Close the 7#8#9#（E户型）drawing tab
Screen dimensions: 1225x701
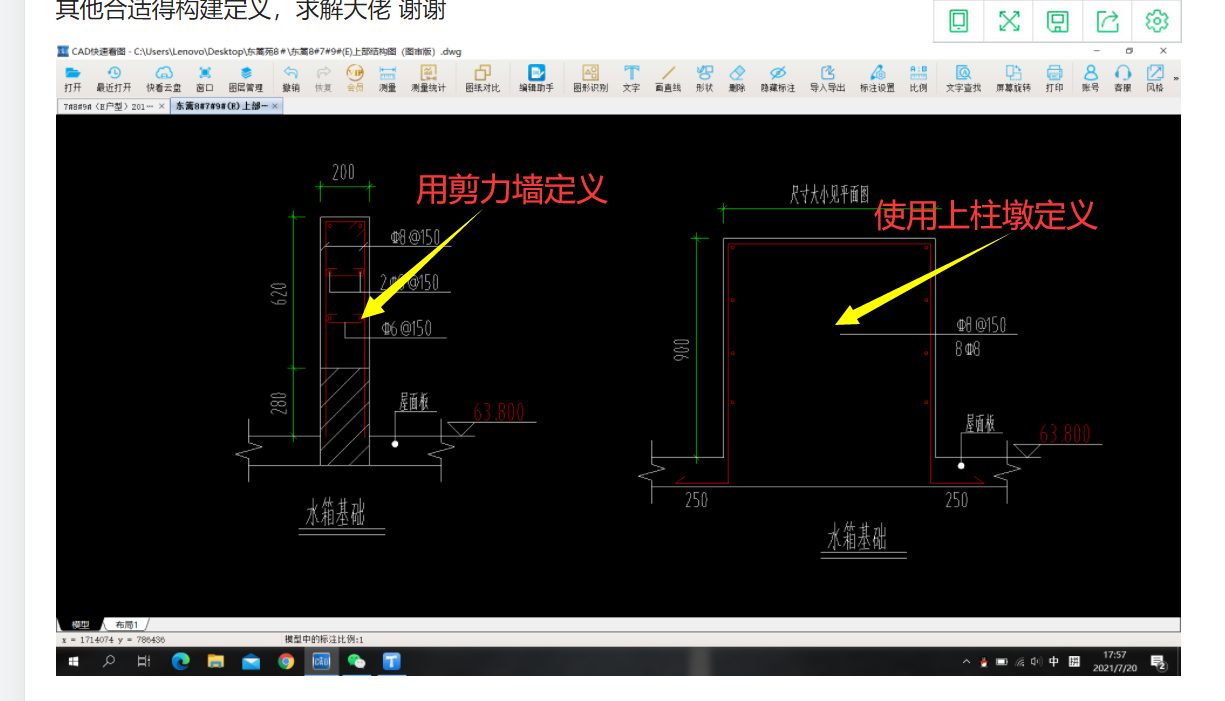[x=162, y=106]
